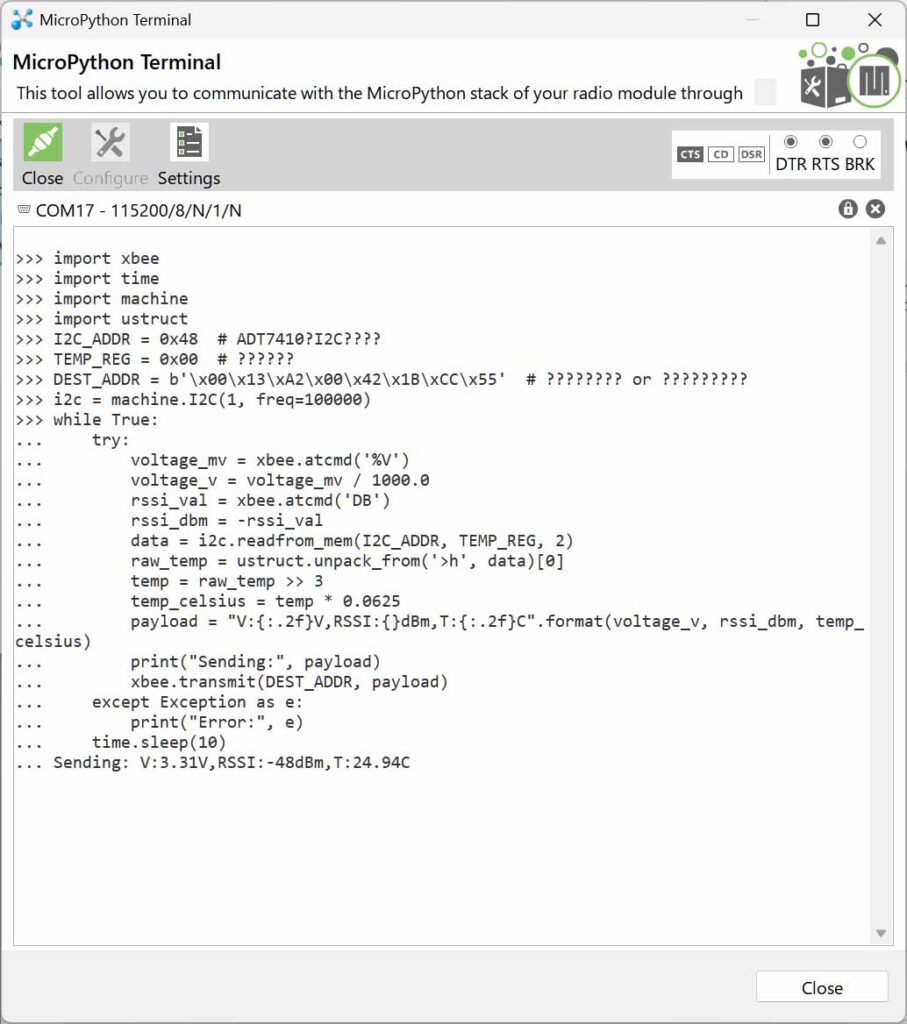
Task: Click the 'TEMP_REG = 0x00' line
Action: tap(155, 359)
